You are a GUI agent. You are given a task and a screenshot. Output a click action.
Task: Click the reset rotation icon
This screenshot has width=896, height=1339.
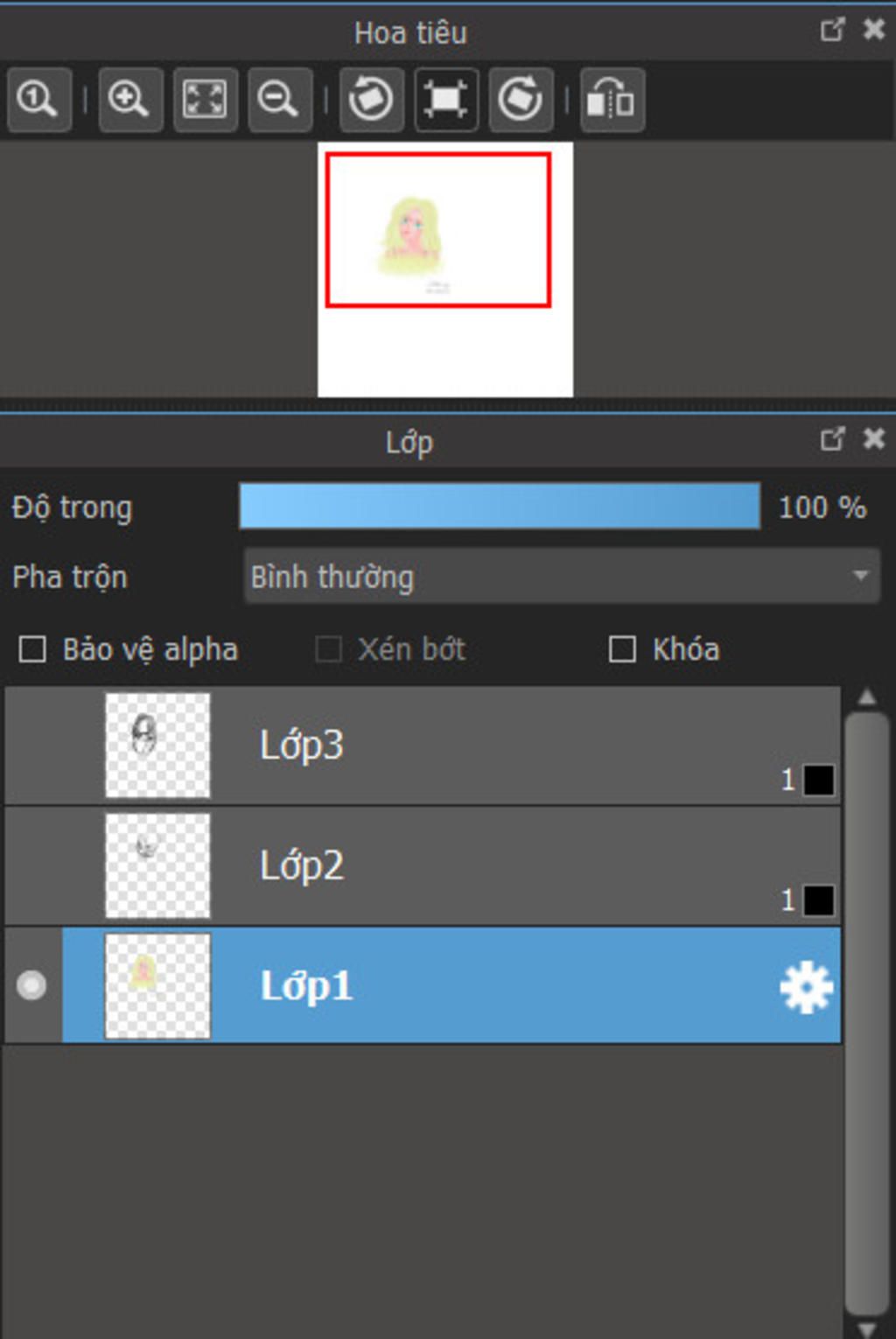pos(445,99)
